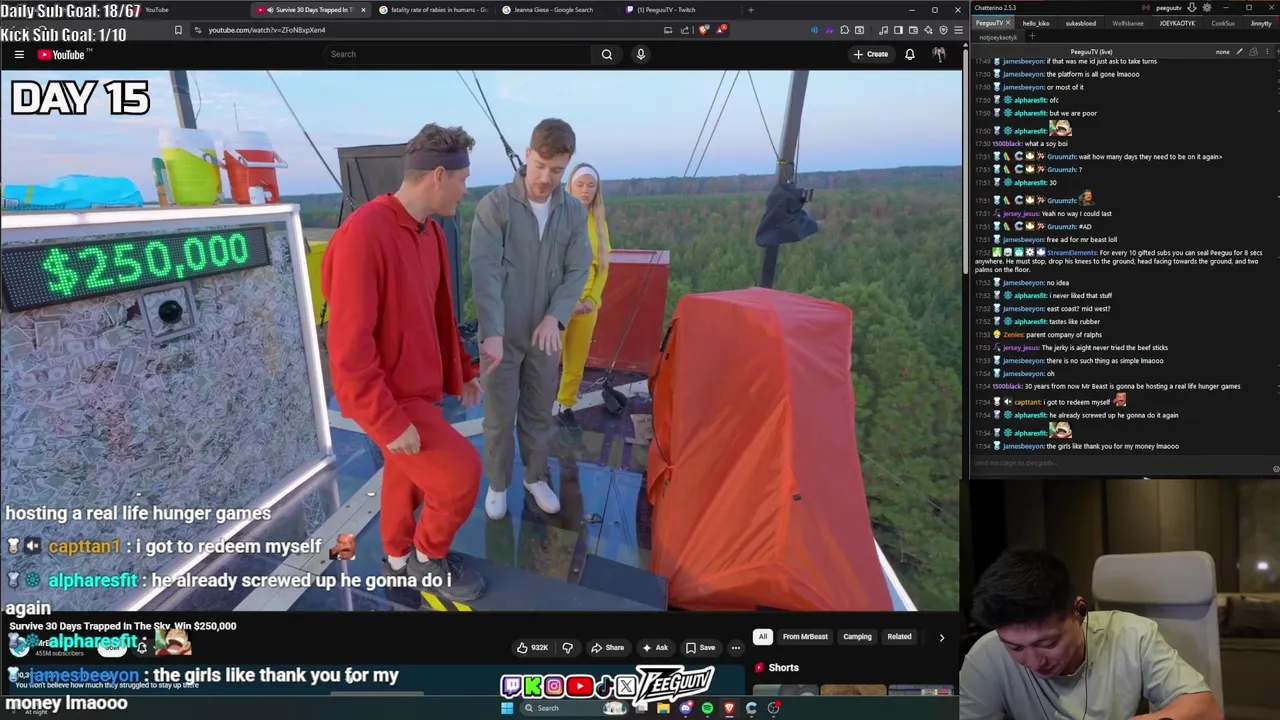Switch to PeeguuTV Twitch browser tab

(x=666, y=10)
